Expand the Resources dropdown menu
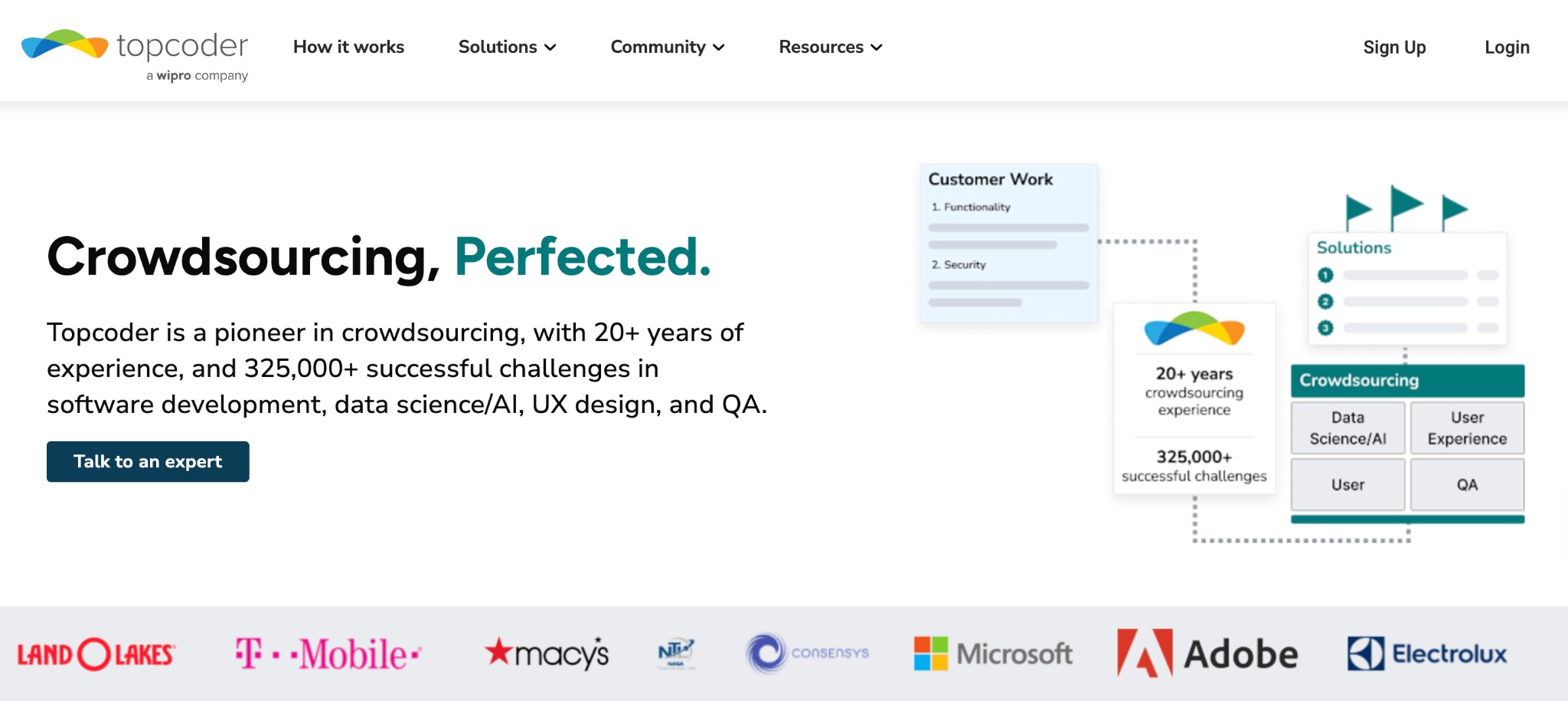 tap(831, 47)
